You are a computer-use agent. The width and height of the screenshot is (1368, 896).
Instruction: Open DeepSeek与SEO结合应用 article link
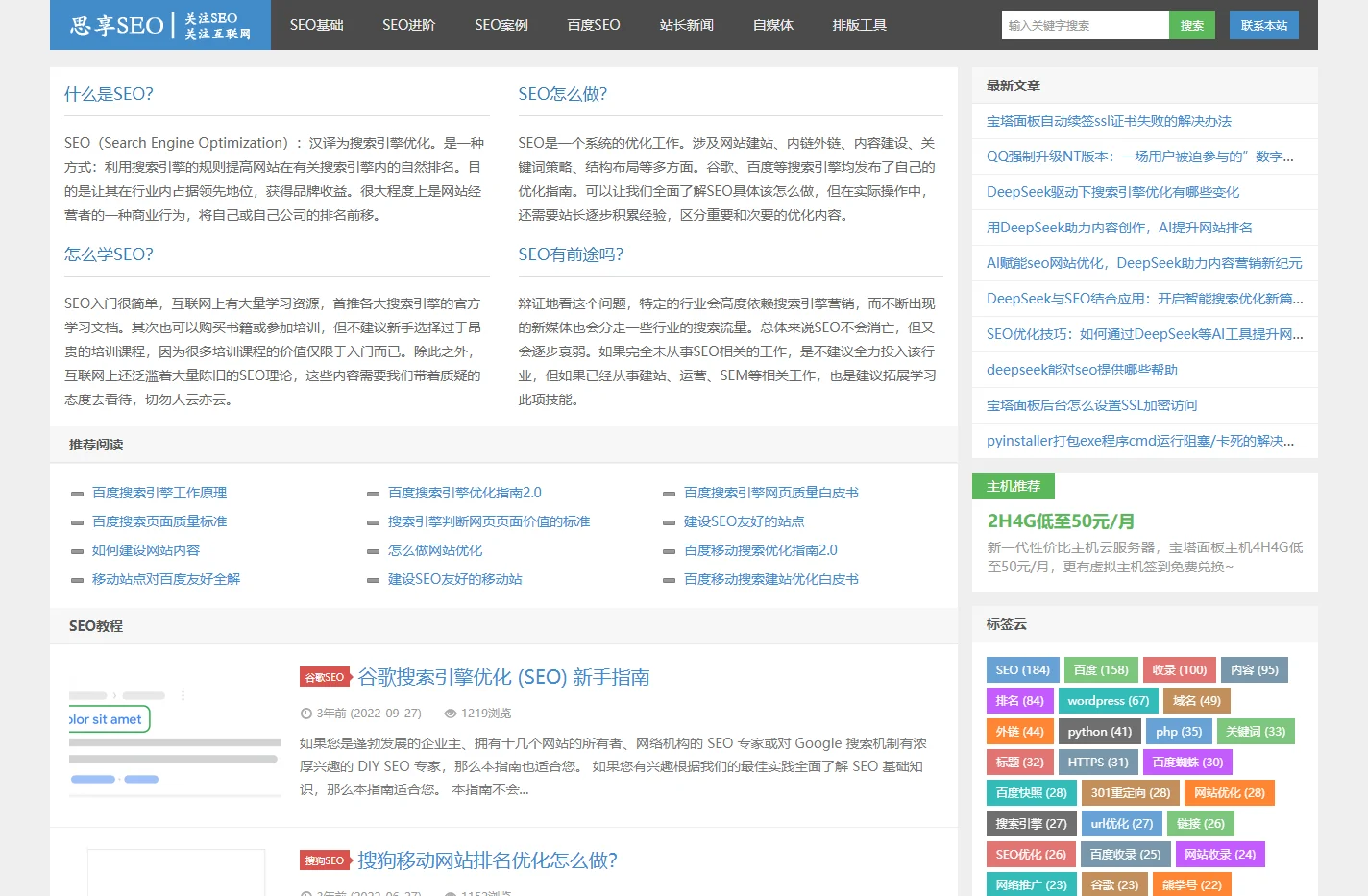pyautogui.click(x=1145, y=299)
